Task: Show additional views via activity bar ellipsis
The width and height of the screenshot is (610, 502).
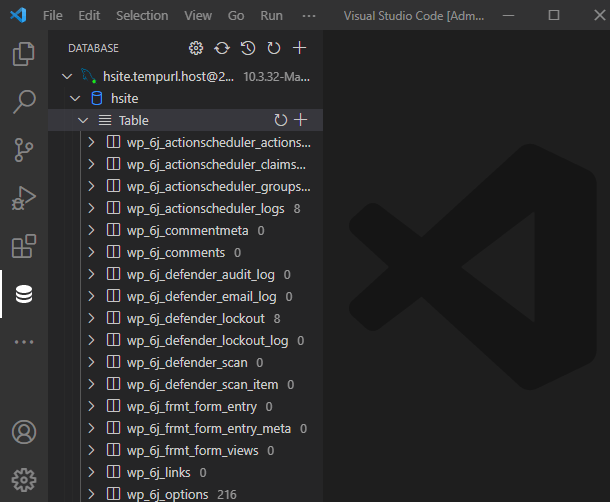Action: [24, 342]
